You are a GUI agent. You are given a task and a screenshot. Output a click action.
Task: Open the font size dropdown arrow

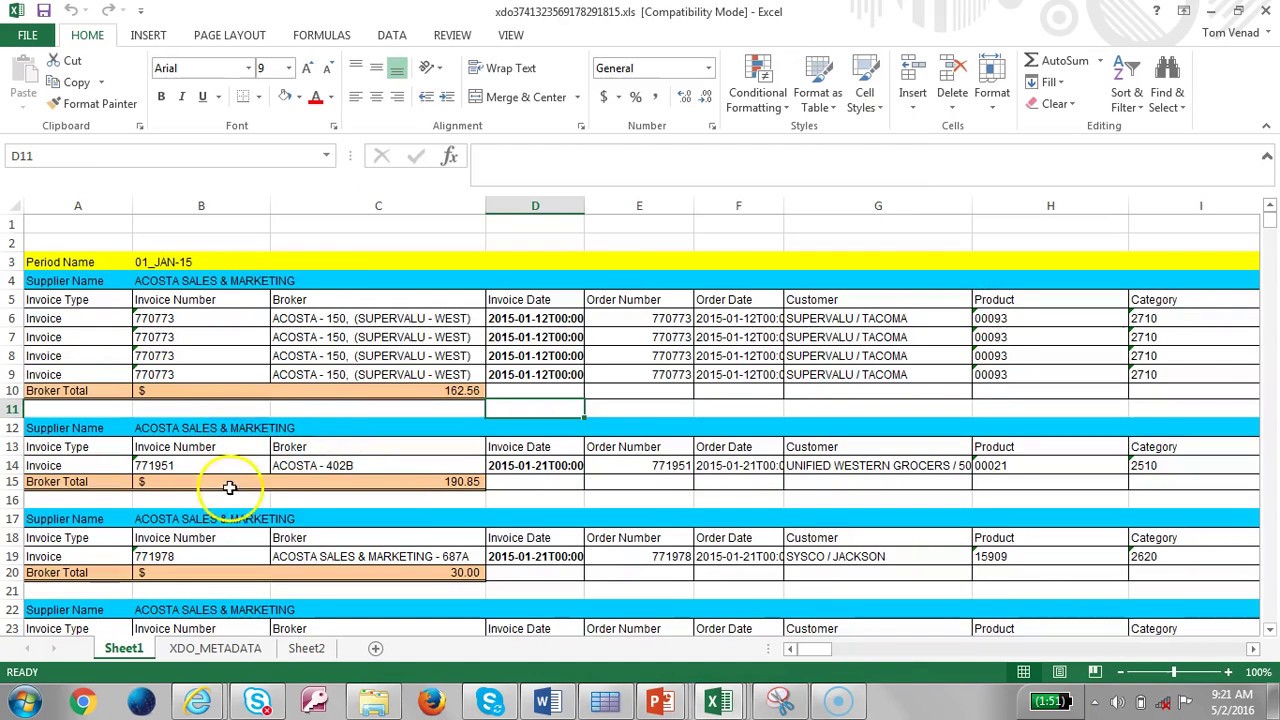pyautogui.click(x=289, y=68)
